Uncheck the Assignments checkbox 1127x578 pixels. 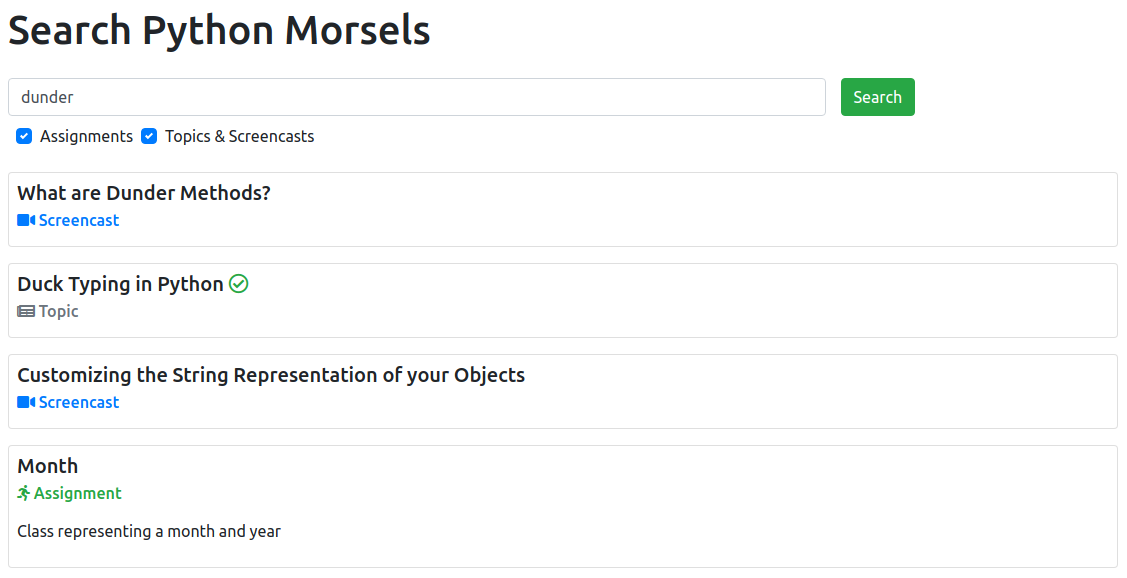tap(24, 137)
